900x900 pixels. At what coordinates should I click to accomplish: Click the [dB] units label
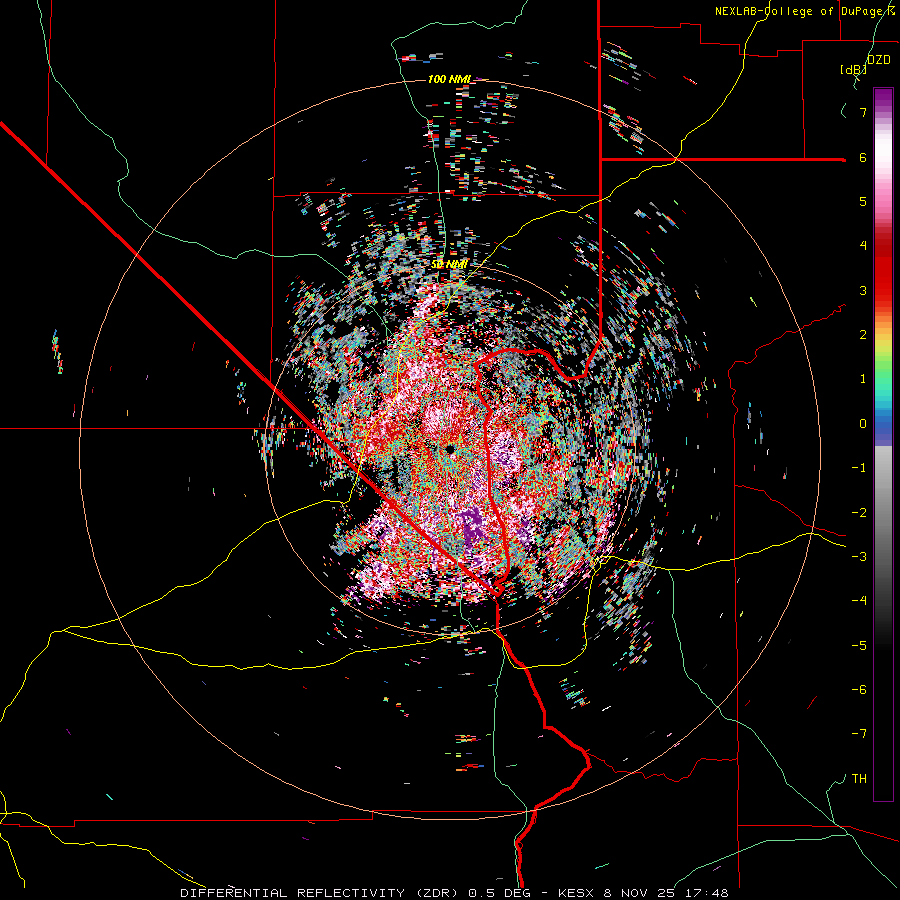(x=854, y=70)
